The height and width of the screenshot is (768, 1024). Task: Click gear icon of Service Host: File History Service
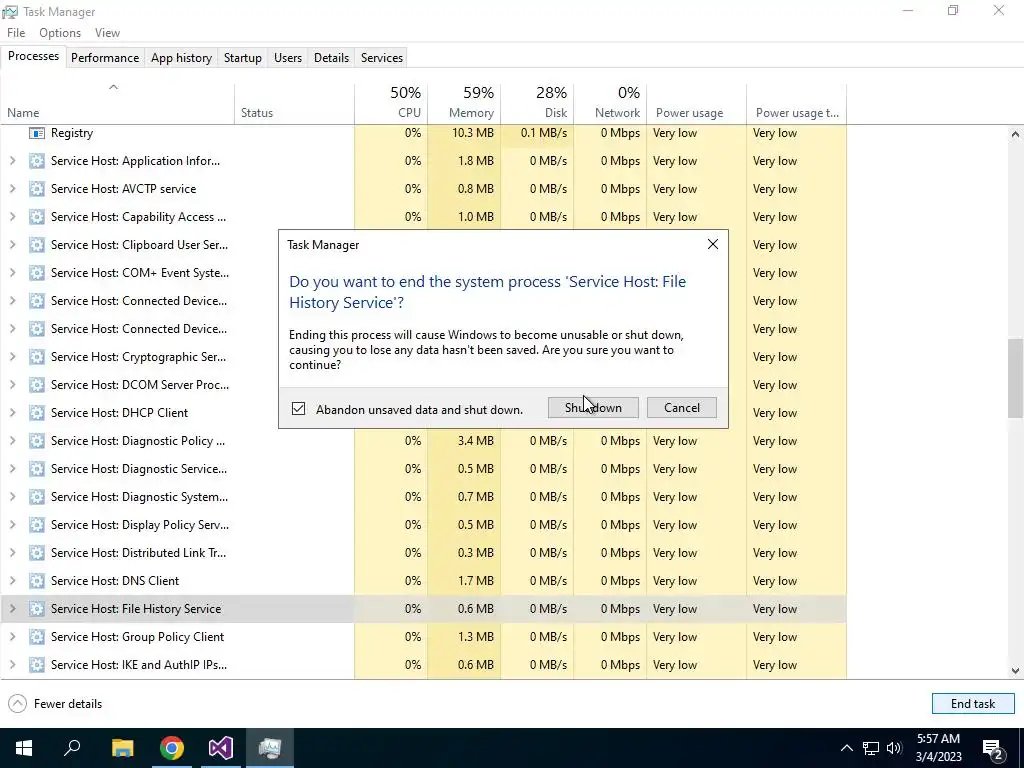click(x=37, y=609)
